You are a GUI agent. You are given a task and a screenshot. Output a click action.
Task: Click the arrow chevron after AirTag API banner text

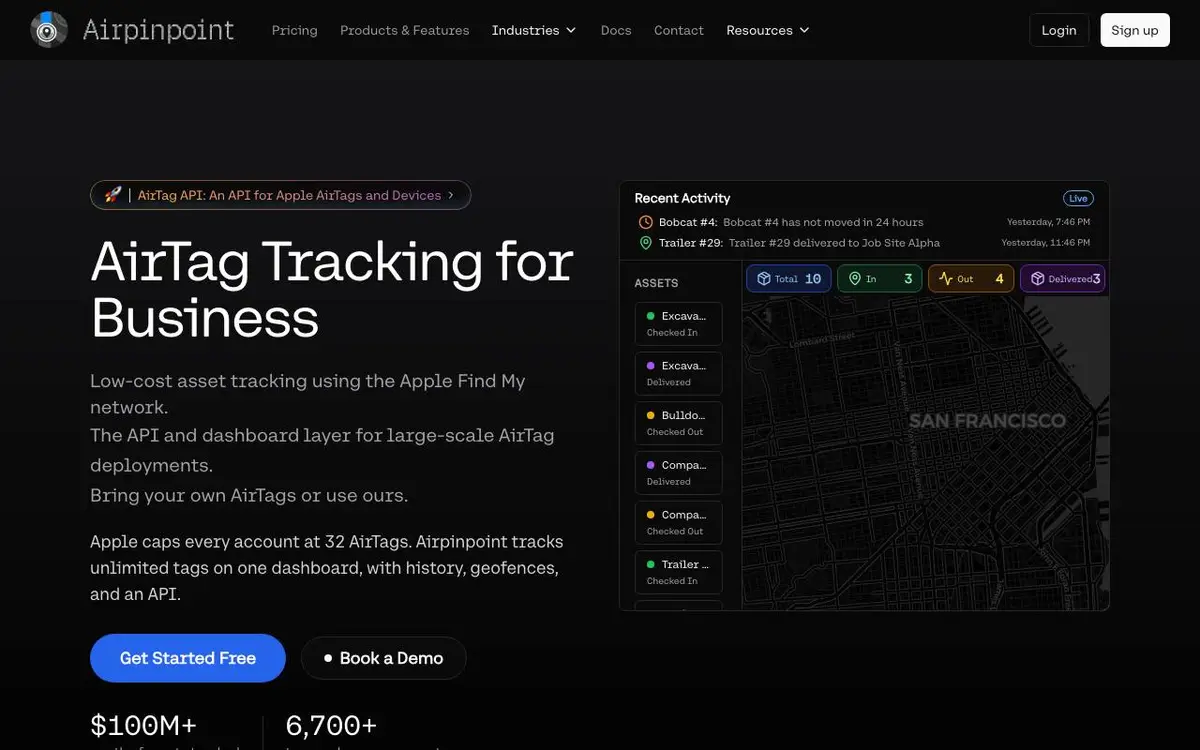451,195
